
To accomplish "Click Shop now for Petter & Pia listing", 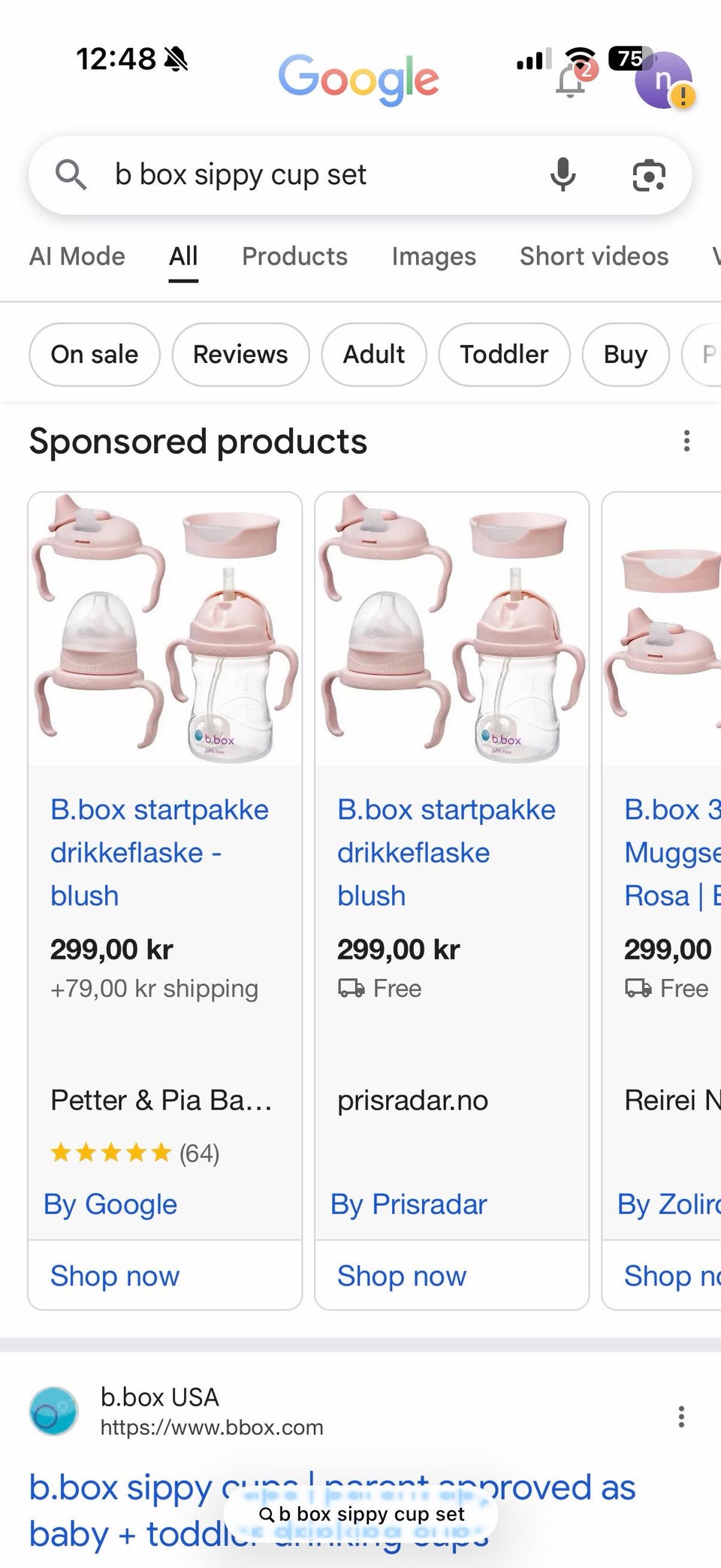I will [115, 1276].
